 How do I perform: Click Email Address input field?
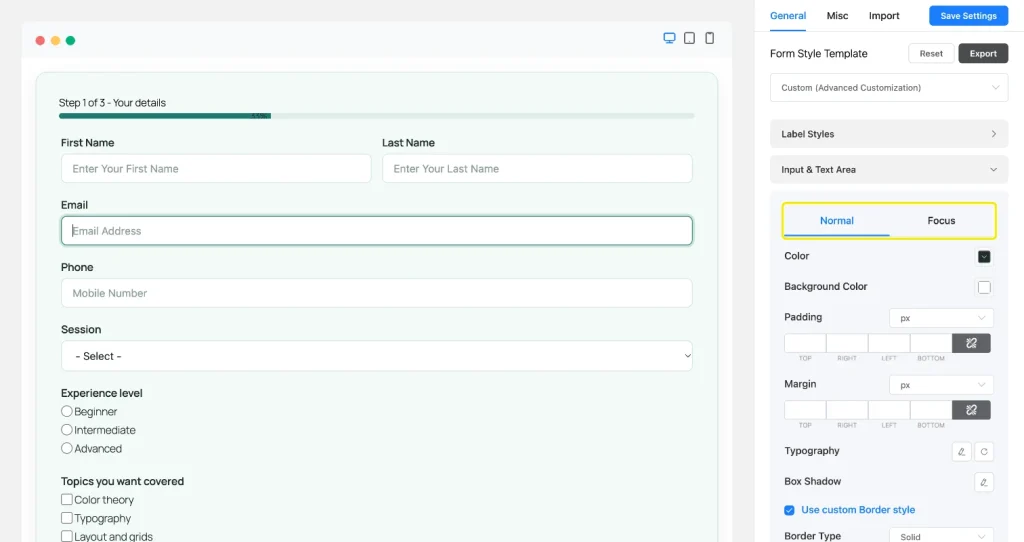(x=377, y=231)
